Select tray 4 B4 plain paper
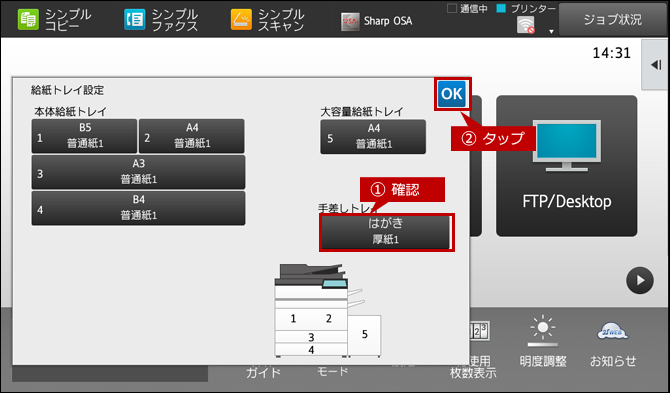The width and height of the screenshot is (670, 393). pos(138,208)
